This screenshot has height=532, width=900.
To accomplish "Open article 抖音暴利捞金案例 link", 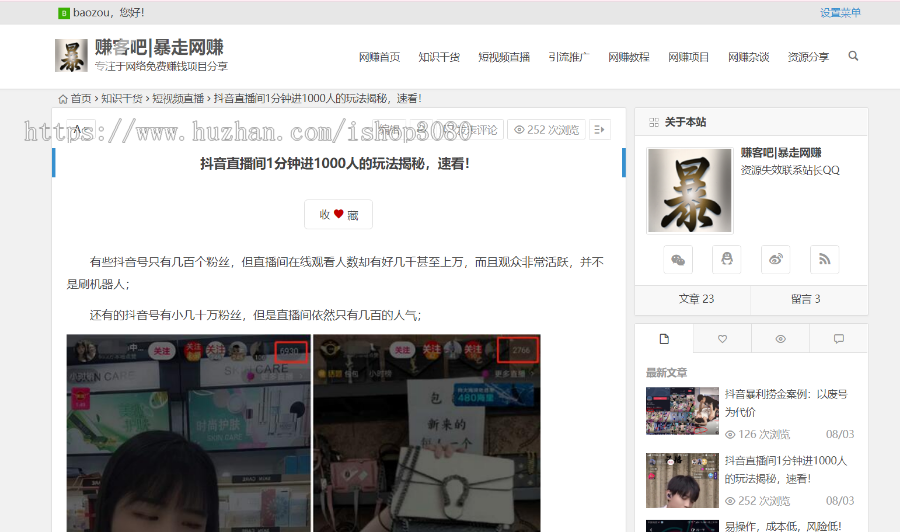I will pos(786,403).
